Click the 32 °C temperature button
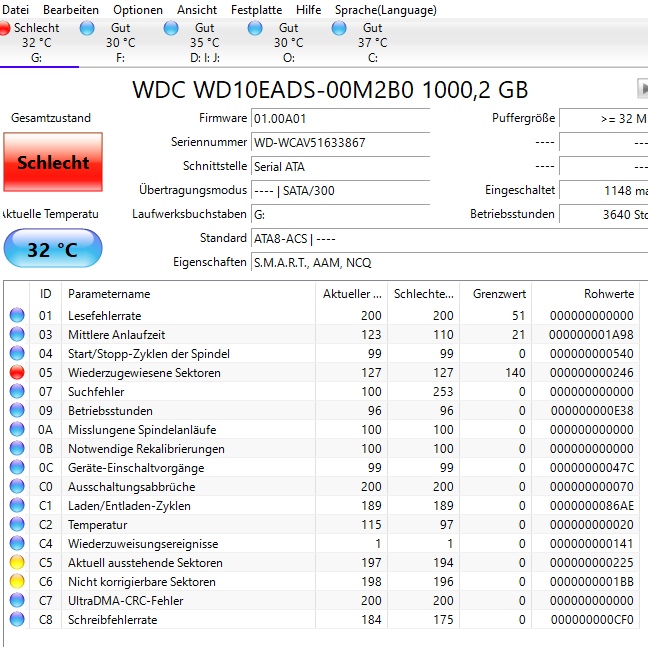 pyautogui.click(x=53, y=249)
